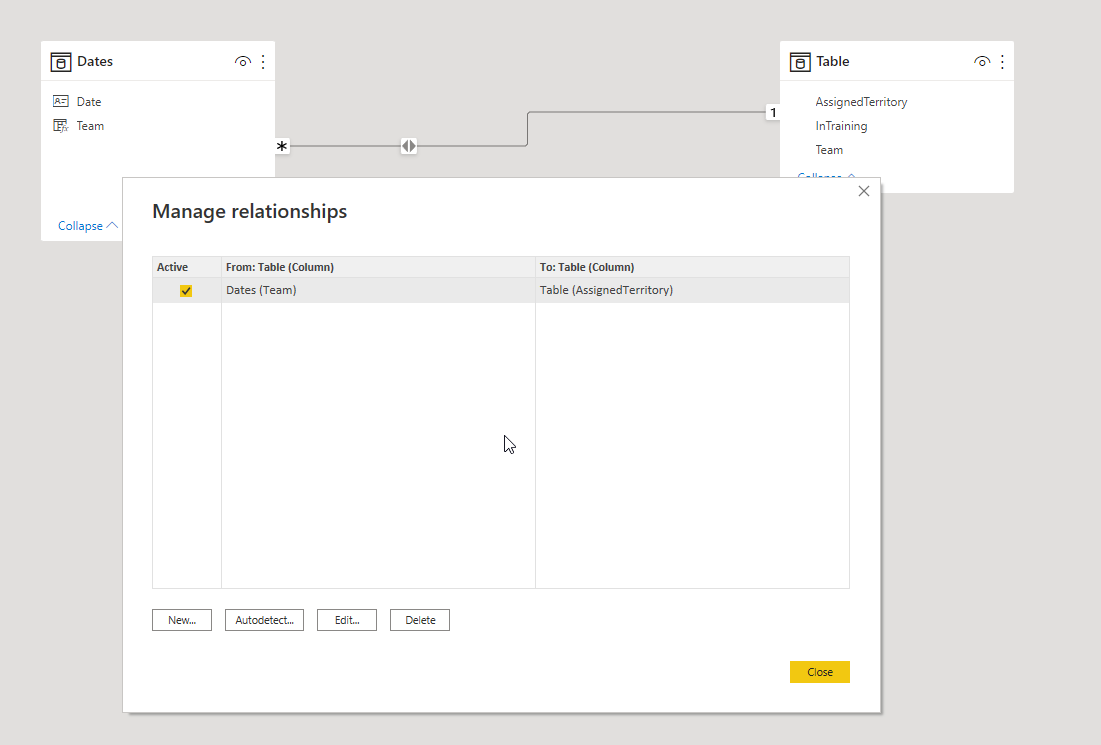Image resolution: width=1101 pixels, height=745 pixels.
Task: Click the calculated column icon beside Team
Action: click(x=61, y=126)
